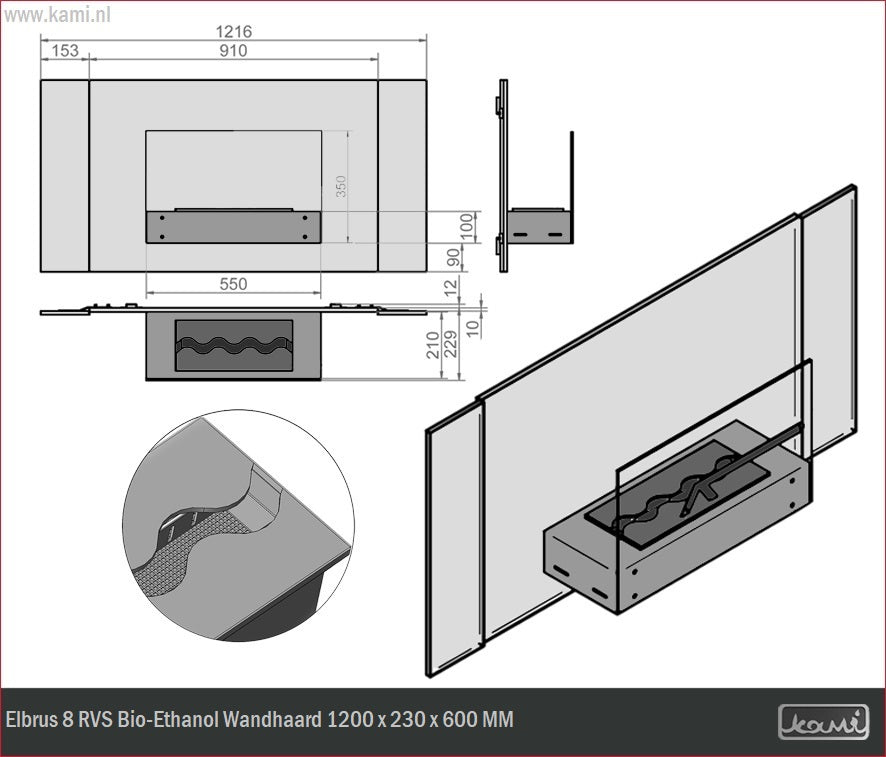This screenshot has height=757, width=886.
Task: Click the burner box in front view
Action: [x=233, y=227]
